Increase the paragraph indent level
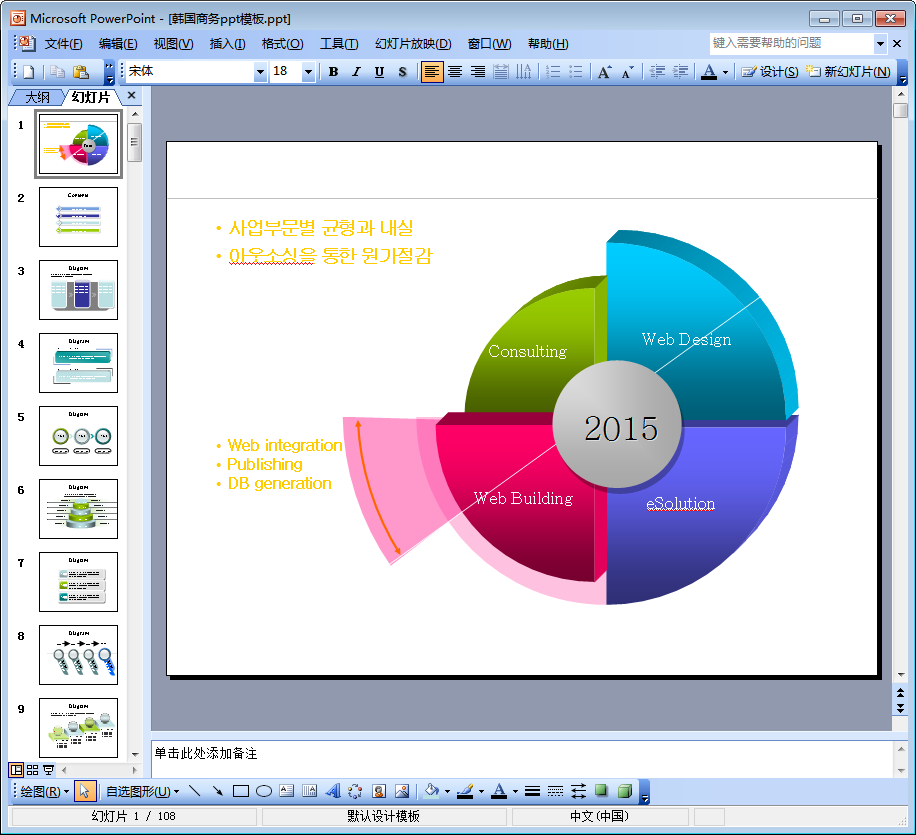This screenshot has width=916, height=835. coord(680,72)
